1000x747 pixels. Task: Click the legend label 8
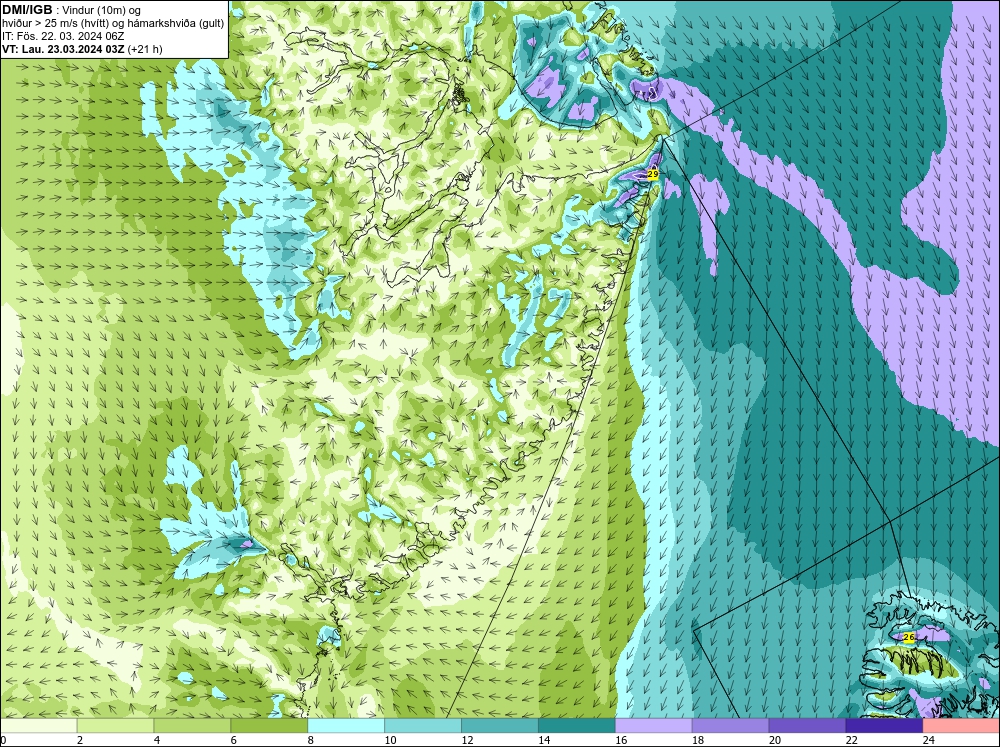coord(311,740)
